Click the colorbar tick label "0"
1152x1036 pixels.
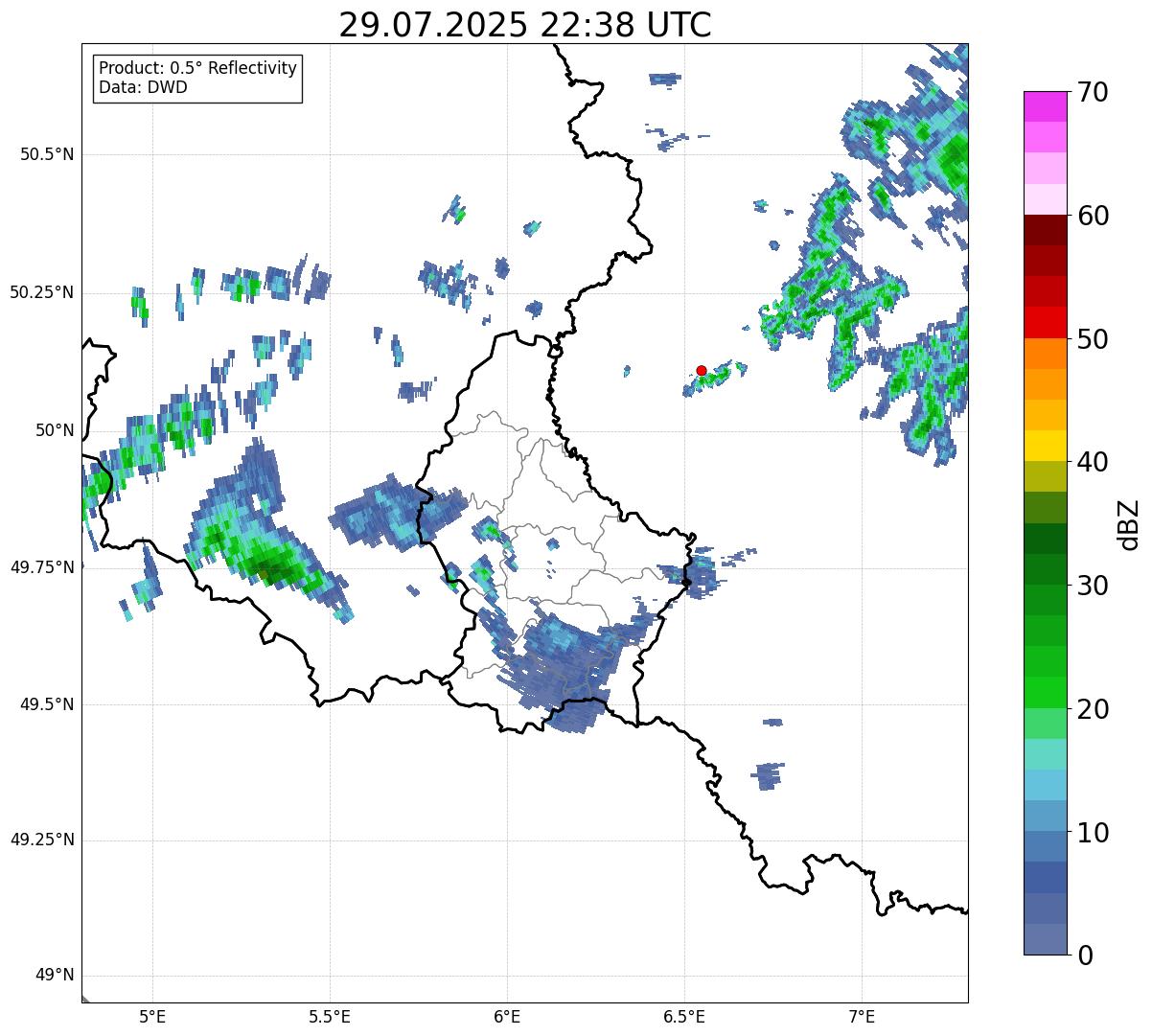pyautogui.click(x=1084, y=955)
